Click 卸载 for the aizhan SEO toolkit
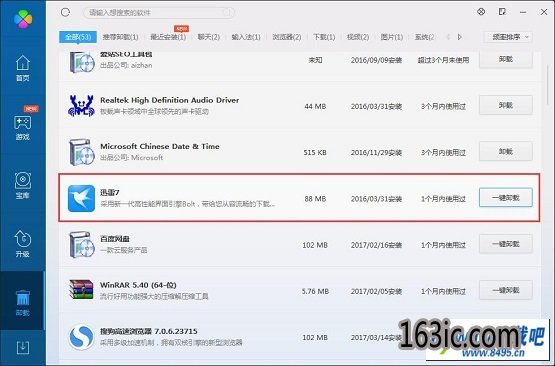This screenshot has width=555, height=366. [506, 59]
